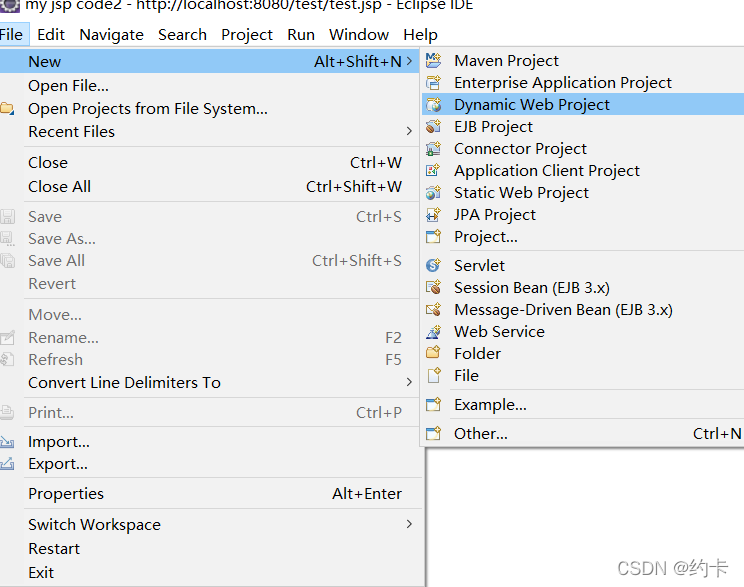
Task: Click the Other... wizard icon
Action: click(433, 433)
